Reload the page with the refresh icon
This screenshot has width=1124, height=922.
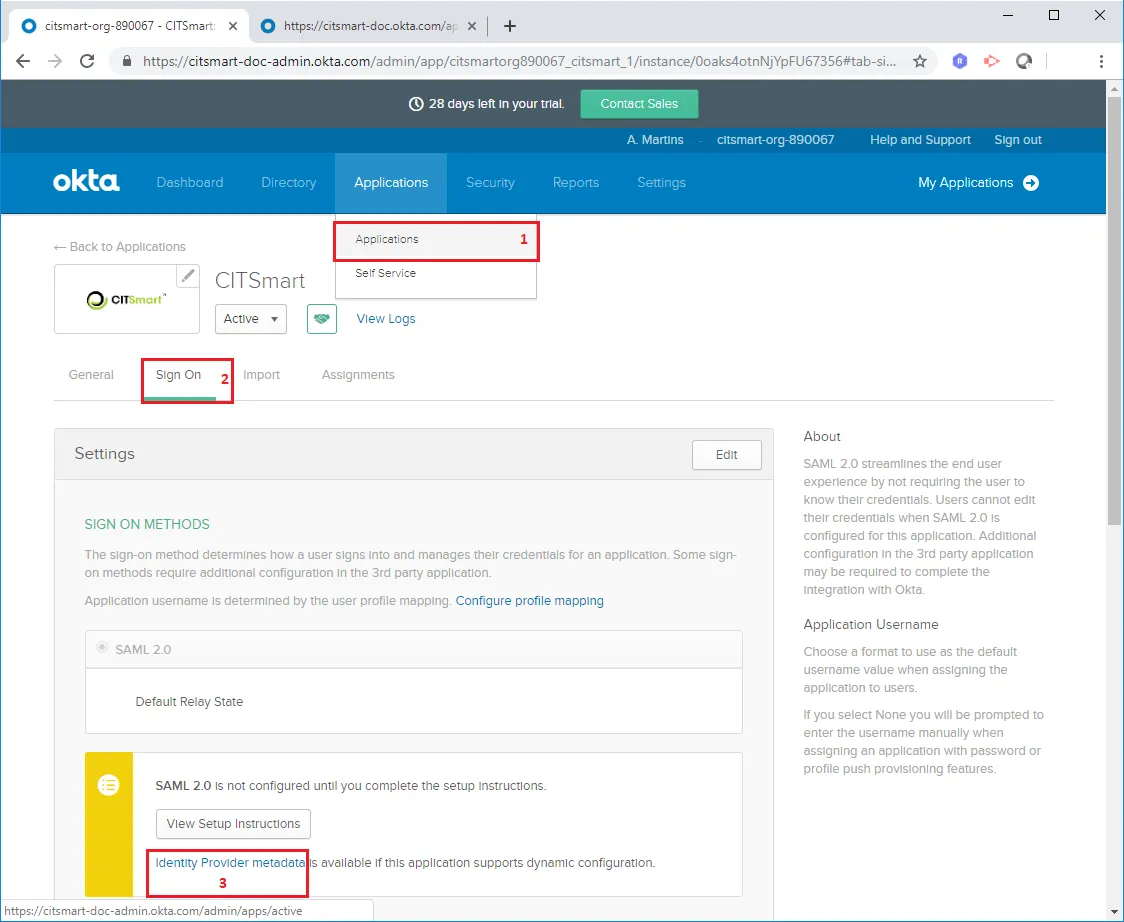(x=87, y=61)
